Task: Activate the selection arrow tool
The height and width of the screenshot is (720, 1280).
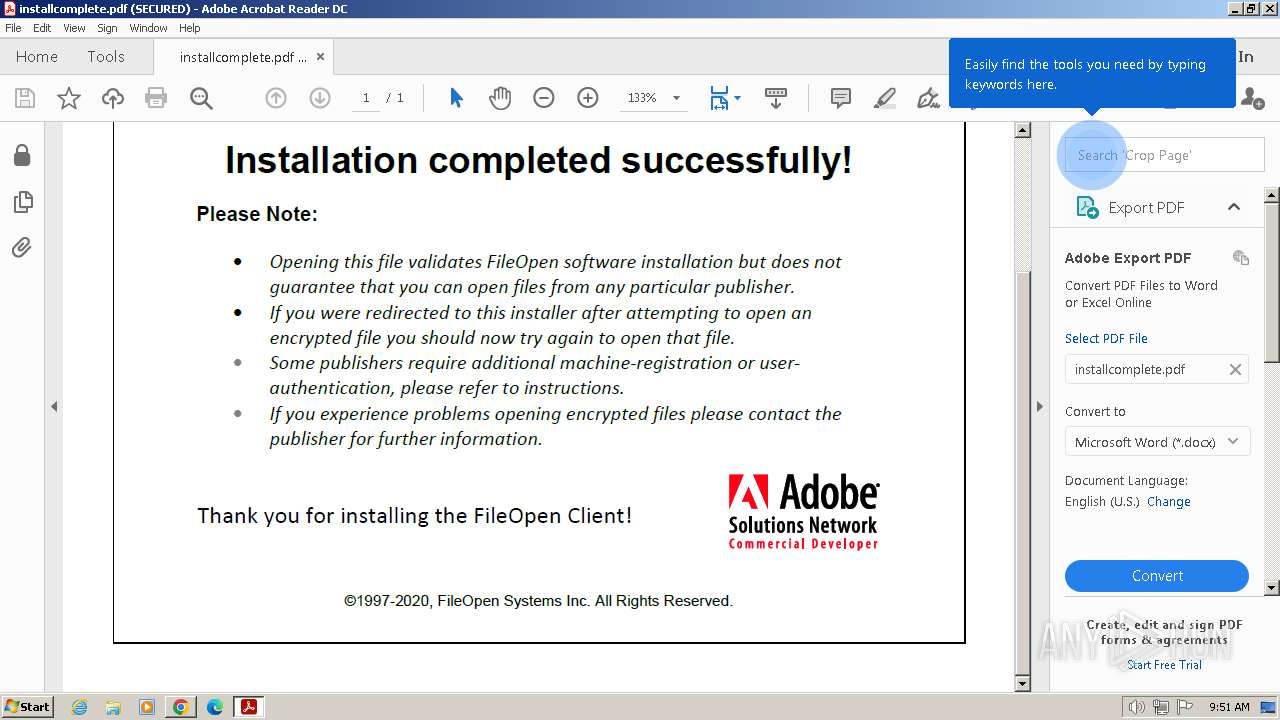Action: coord(457,98)
